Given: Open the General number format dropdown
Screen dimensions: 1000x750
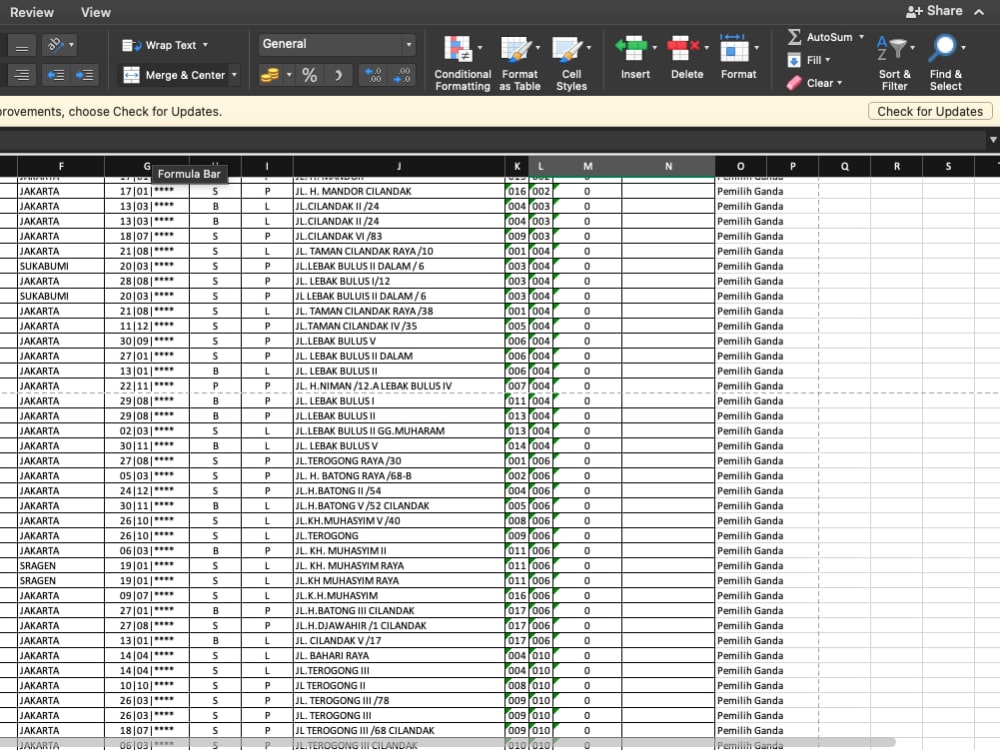Looking at the screenshot, I should [x=409, y=44].
